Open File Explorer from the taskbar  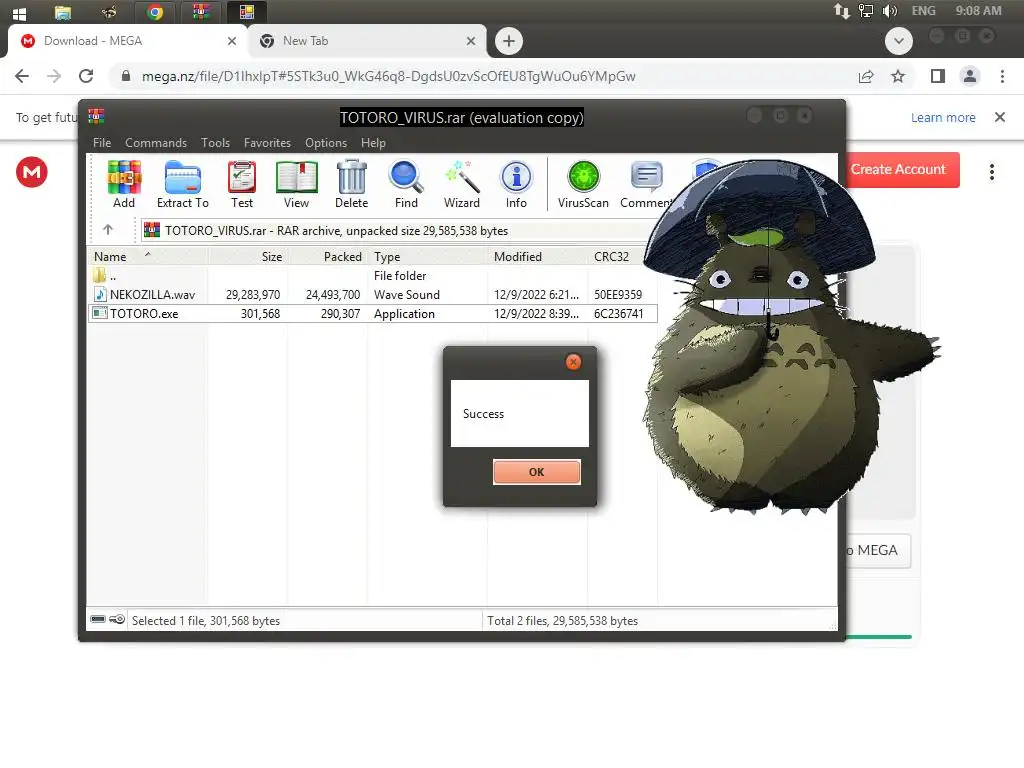pos(63,12)
